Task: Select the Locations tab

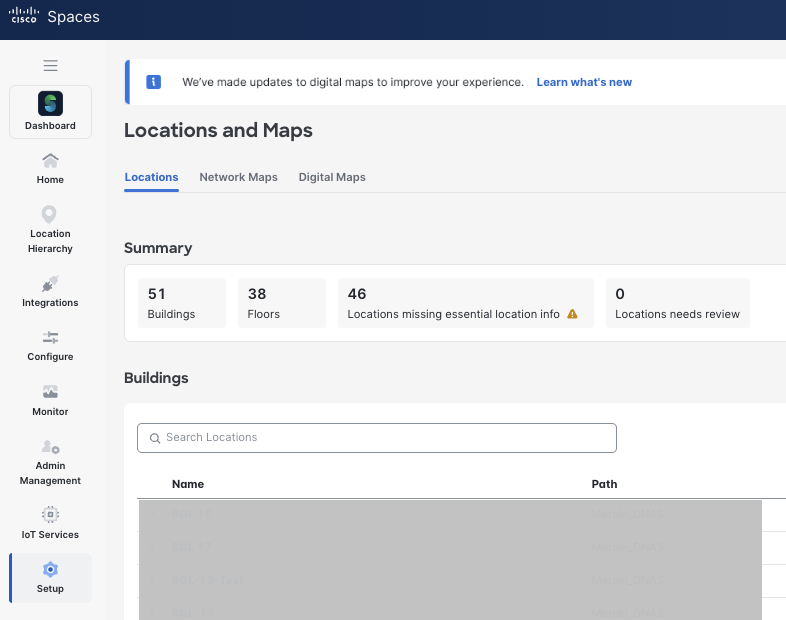Action: 151,177
